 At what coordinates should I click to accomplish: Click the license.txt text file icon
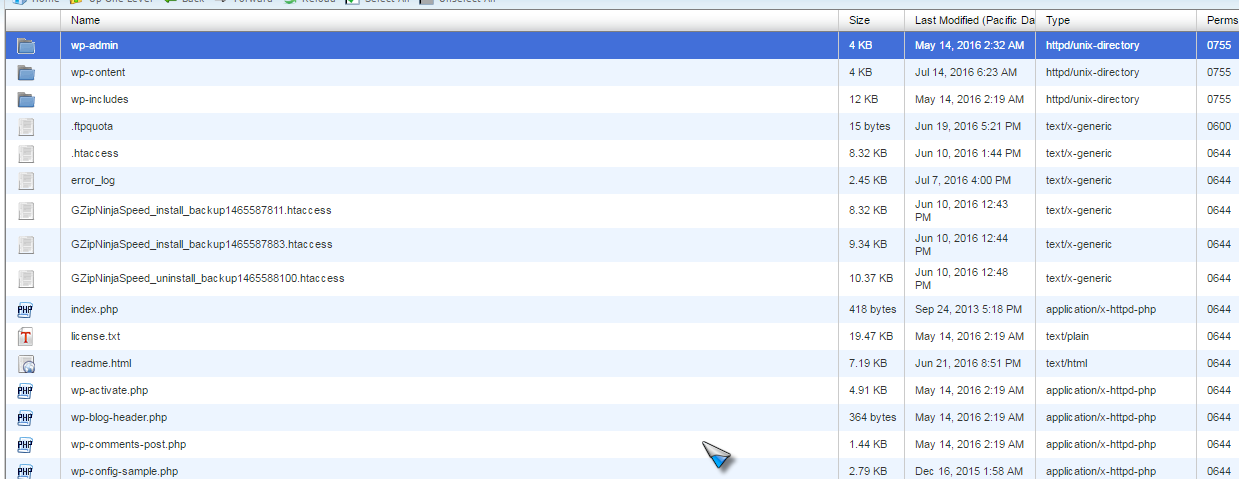click(x=26, y=337)
